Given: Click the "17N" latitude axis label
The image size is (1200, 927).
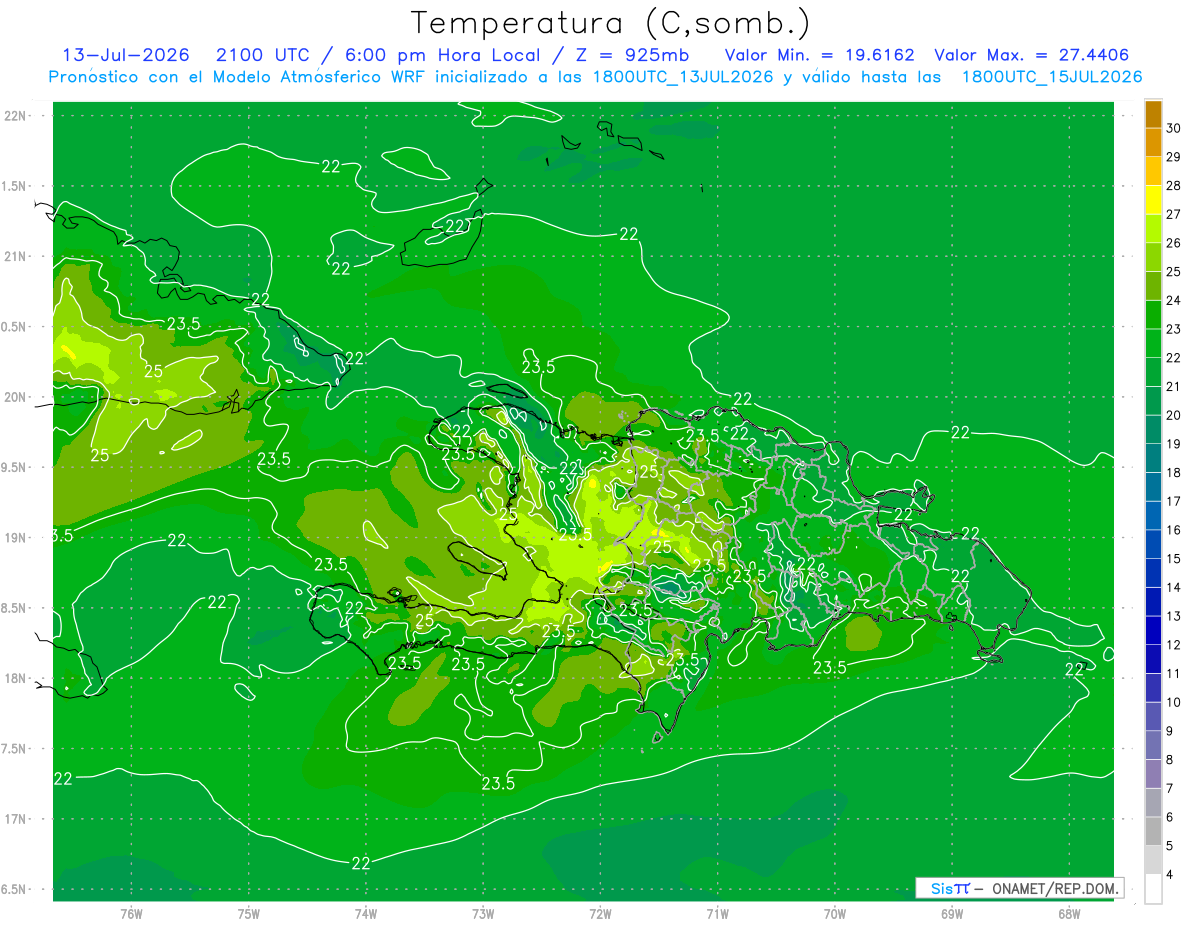Looking at the screenshot, I should (17, 819).
